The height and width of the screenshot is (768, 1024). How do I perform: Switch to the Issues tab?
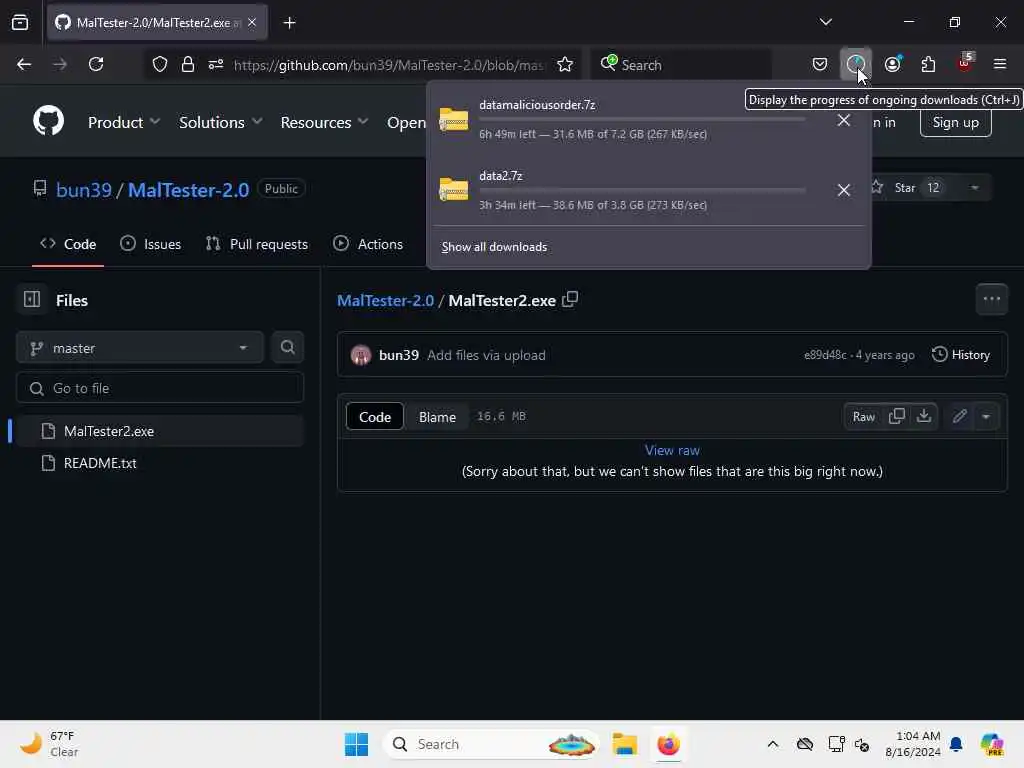(x=151, y=244)
